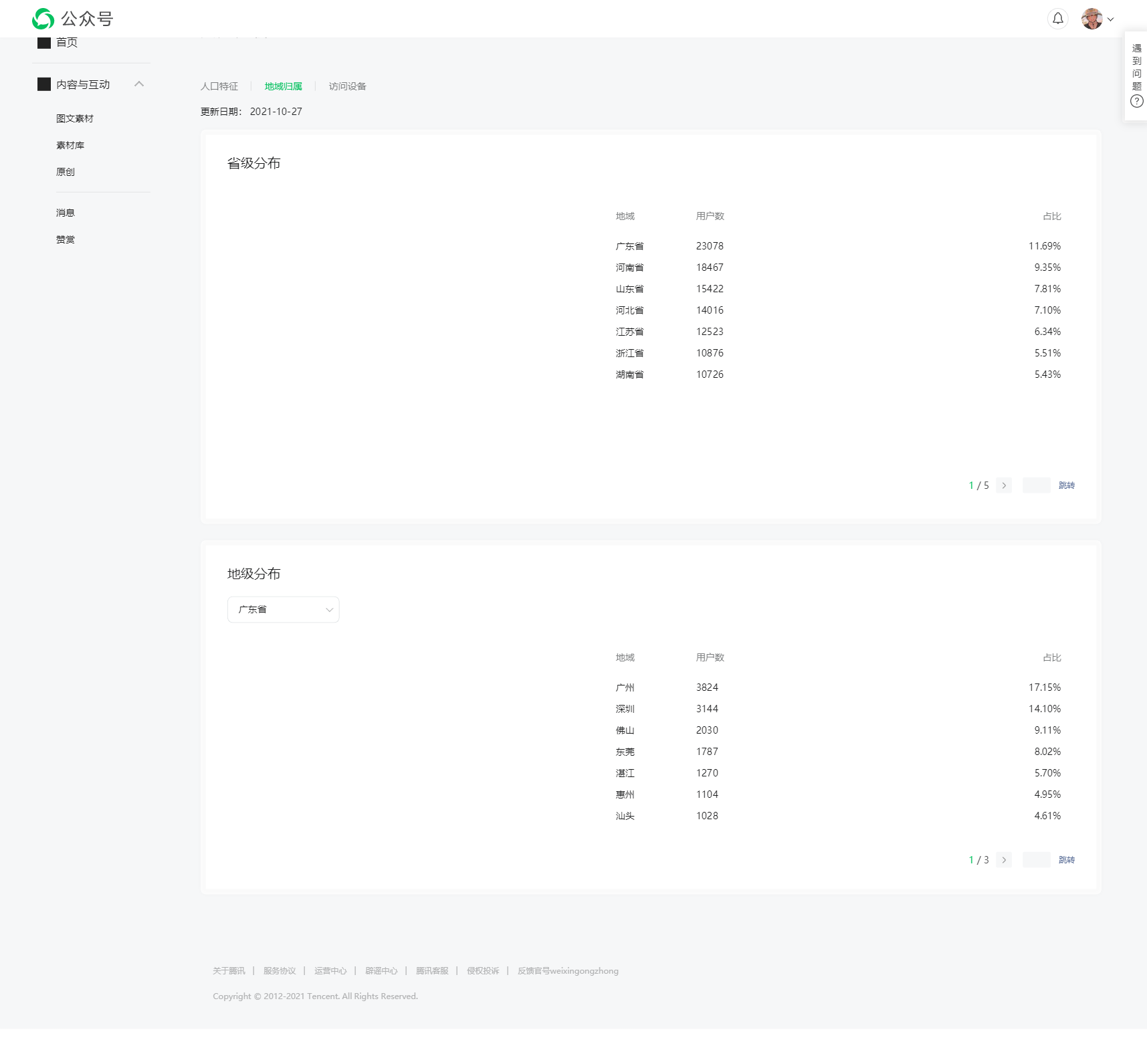Open the notification bell
This screenshot has height=1064, width=1147.
click(x=1057, y=19)
